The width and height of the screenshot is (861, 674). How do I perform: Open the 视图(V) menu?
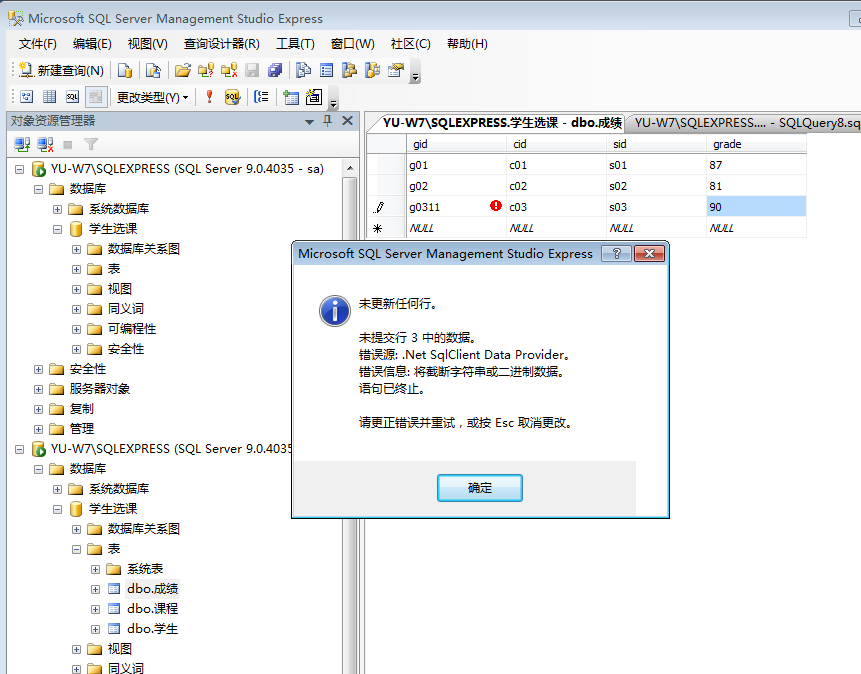[x=147, y=44]
